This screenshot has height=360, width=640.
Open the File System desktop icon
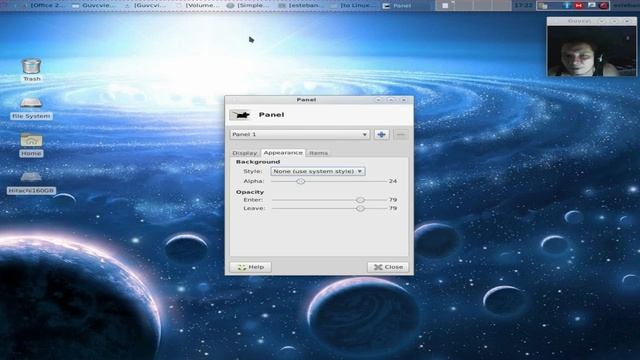tap(31, 108)
